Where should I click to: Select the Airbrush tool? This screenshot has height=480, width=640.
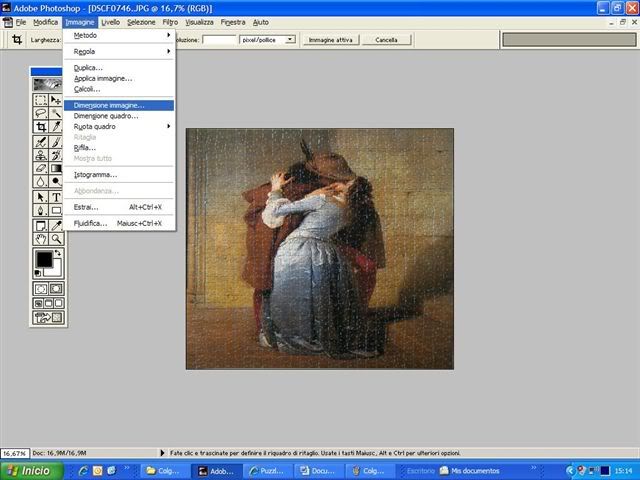(x=40, y=142)
